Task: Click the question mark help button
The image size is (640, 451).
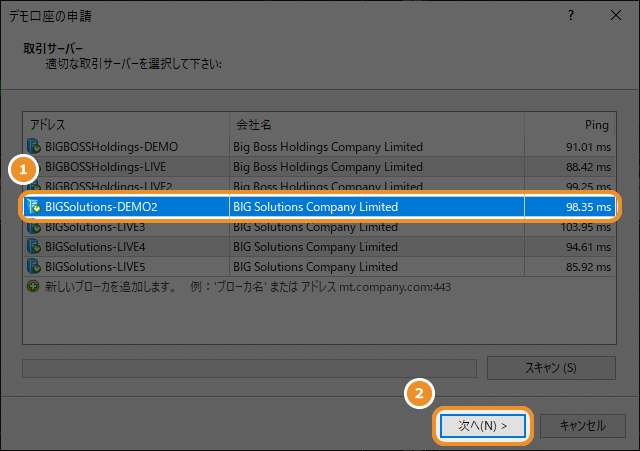Action: pyautogui.click(x=571, y=16)
